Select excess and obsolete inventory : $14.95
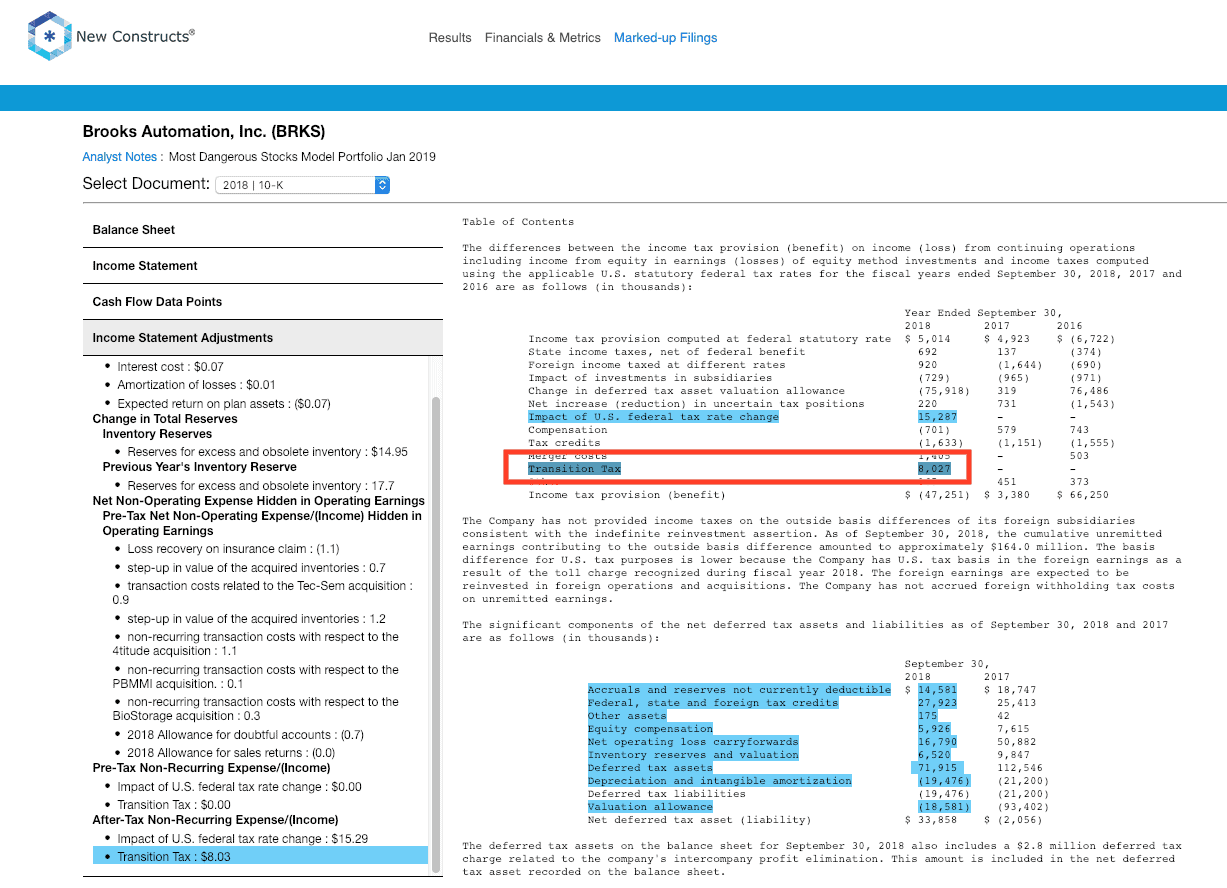This screenshot has height=888, width=1227. tap(267, 452)
